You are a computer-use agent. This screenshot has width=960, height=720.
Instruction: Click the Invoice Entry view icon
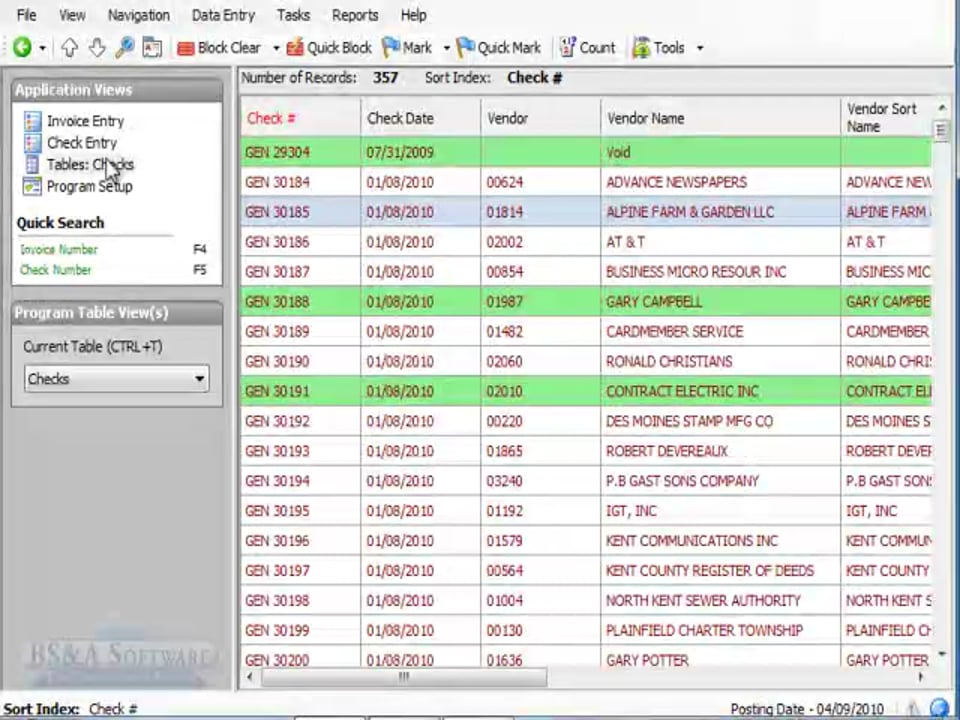32,121
